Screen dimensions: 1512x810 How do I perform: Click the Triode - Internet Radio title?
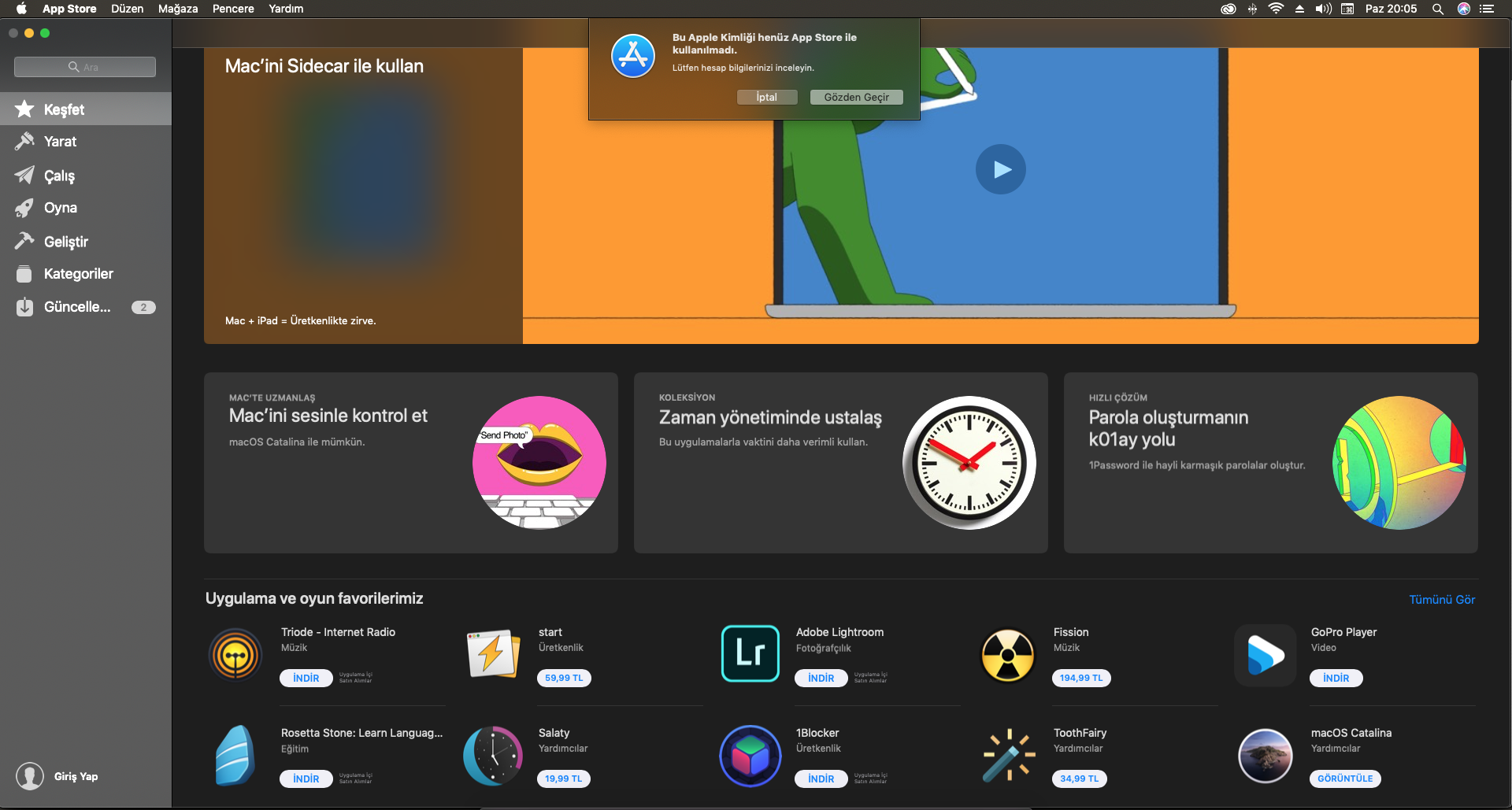pos(339,632)
